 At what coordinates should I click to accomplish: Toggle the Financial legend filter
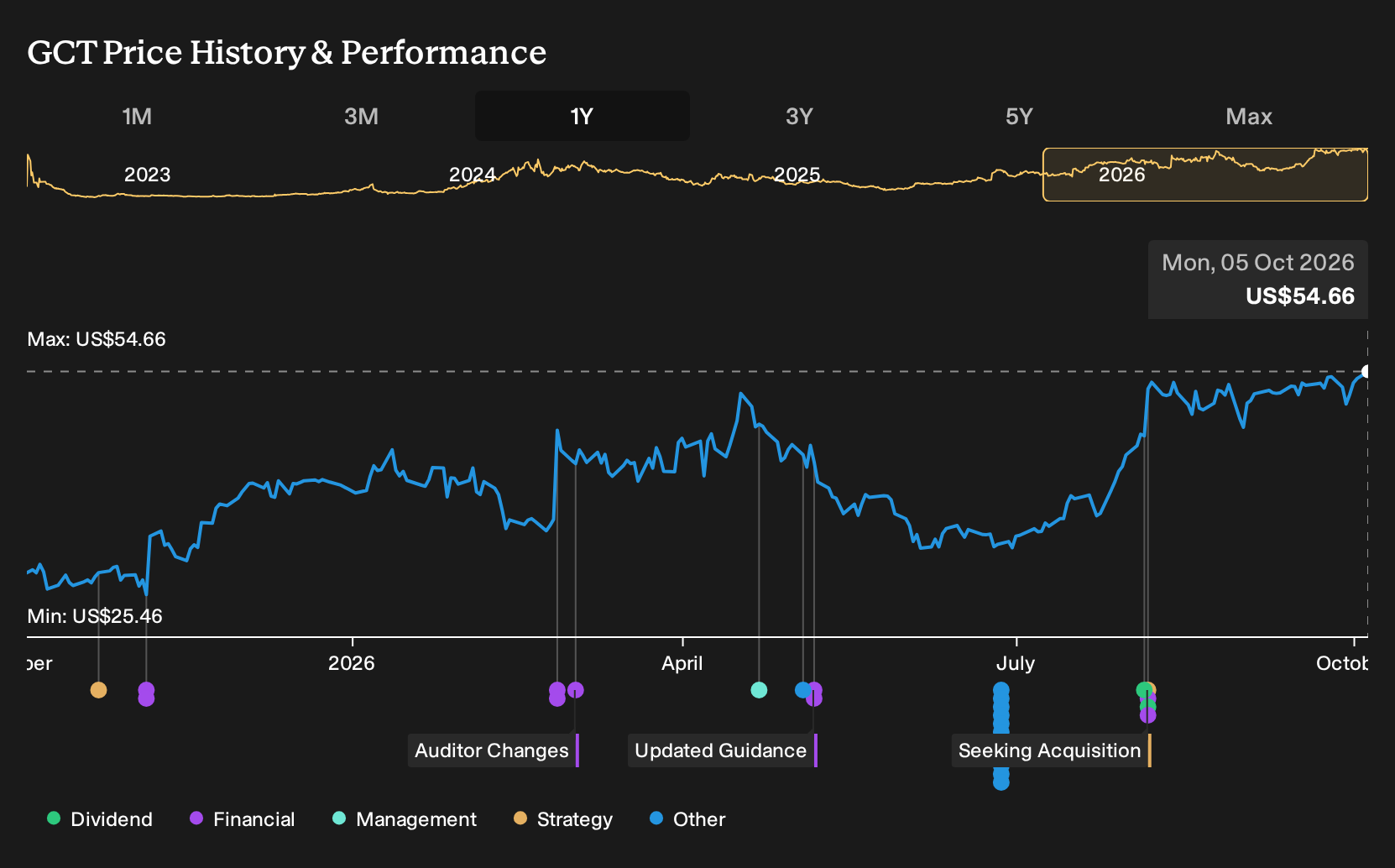point(243,818)
